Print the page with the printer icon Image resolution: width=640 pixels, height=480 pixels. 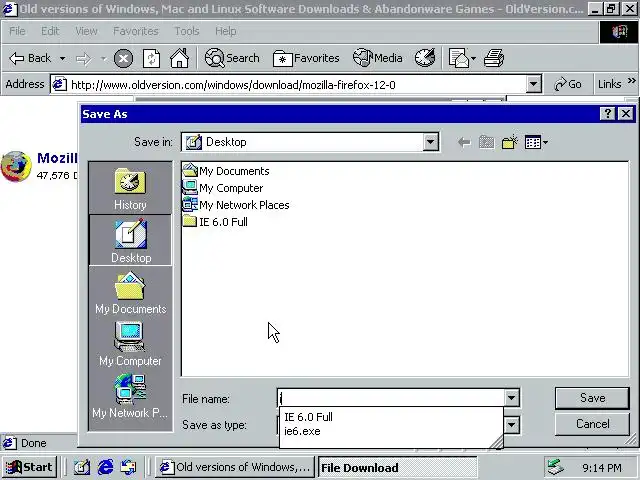pos(494,58)
